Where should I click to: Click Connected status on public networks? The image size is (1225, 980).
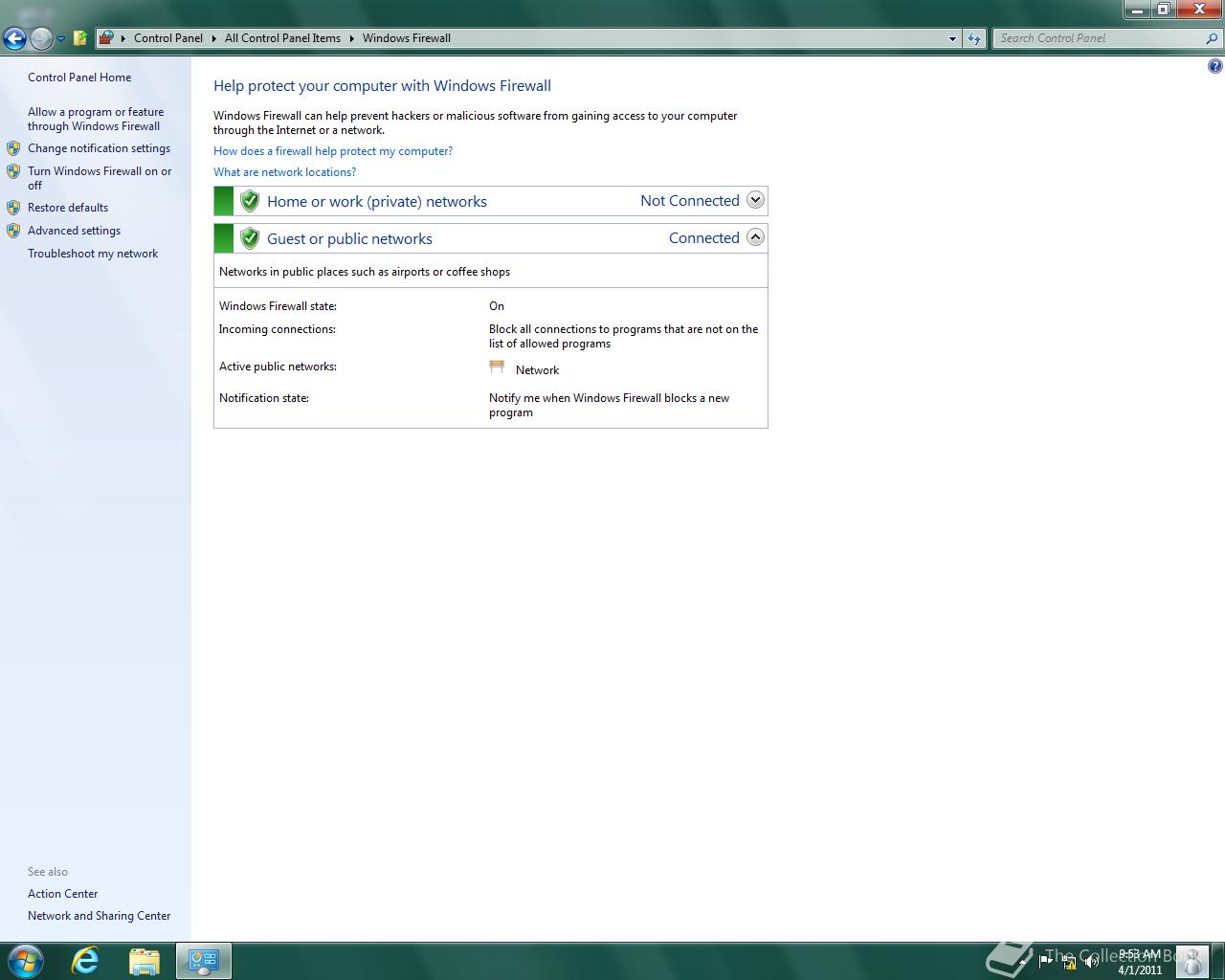[x=704, y=238]
